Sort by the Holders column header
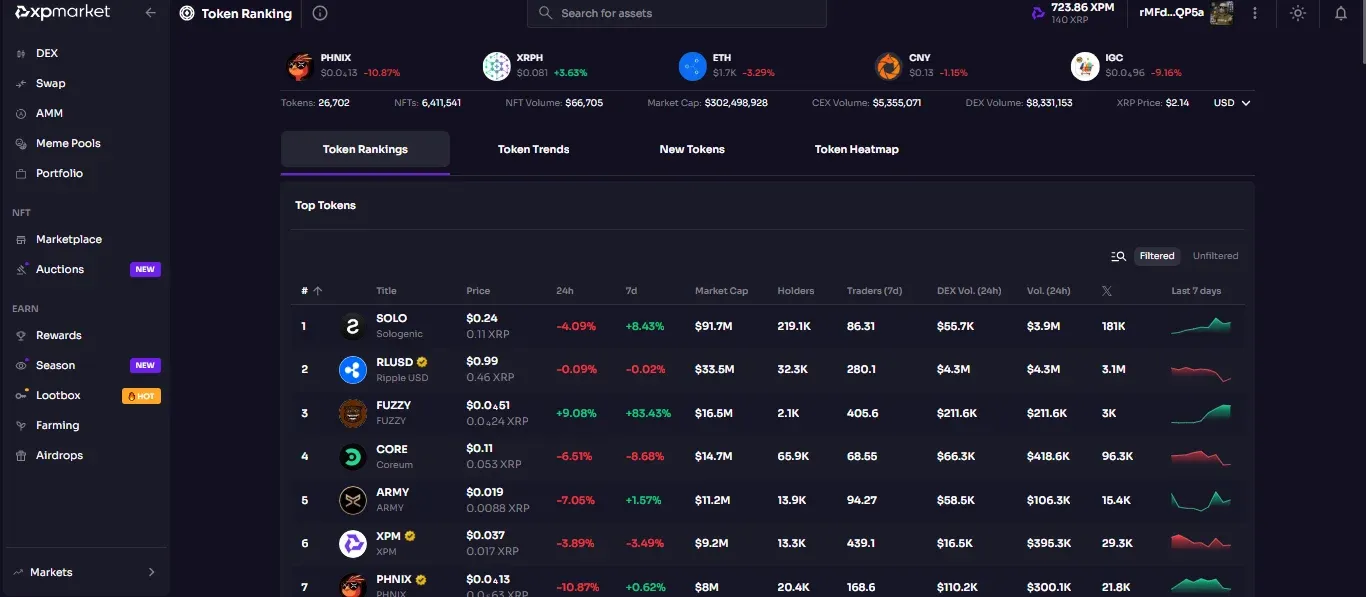1366x597 pixels. tap(796, 291)
